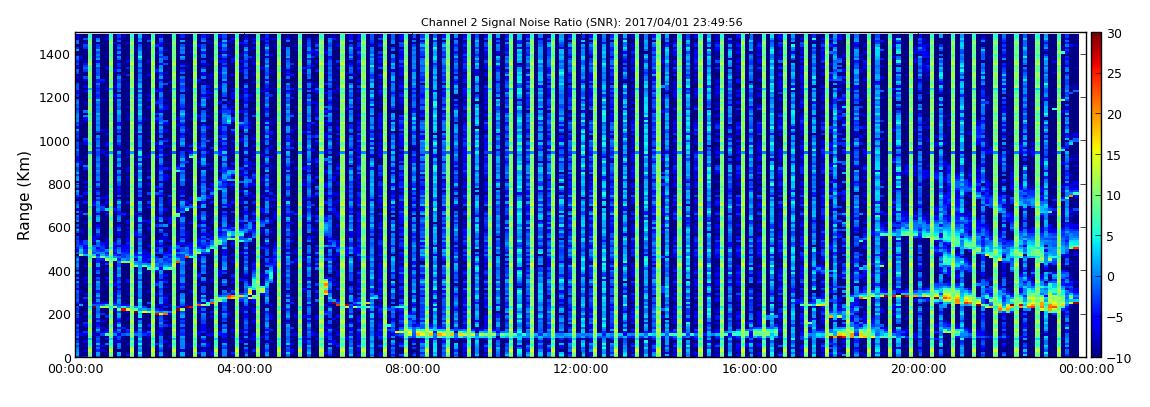The height and width of the screenshot is (407, 1150).
Task: Click the colorbar tick label 25
Action: click(1115, 74)
